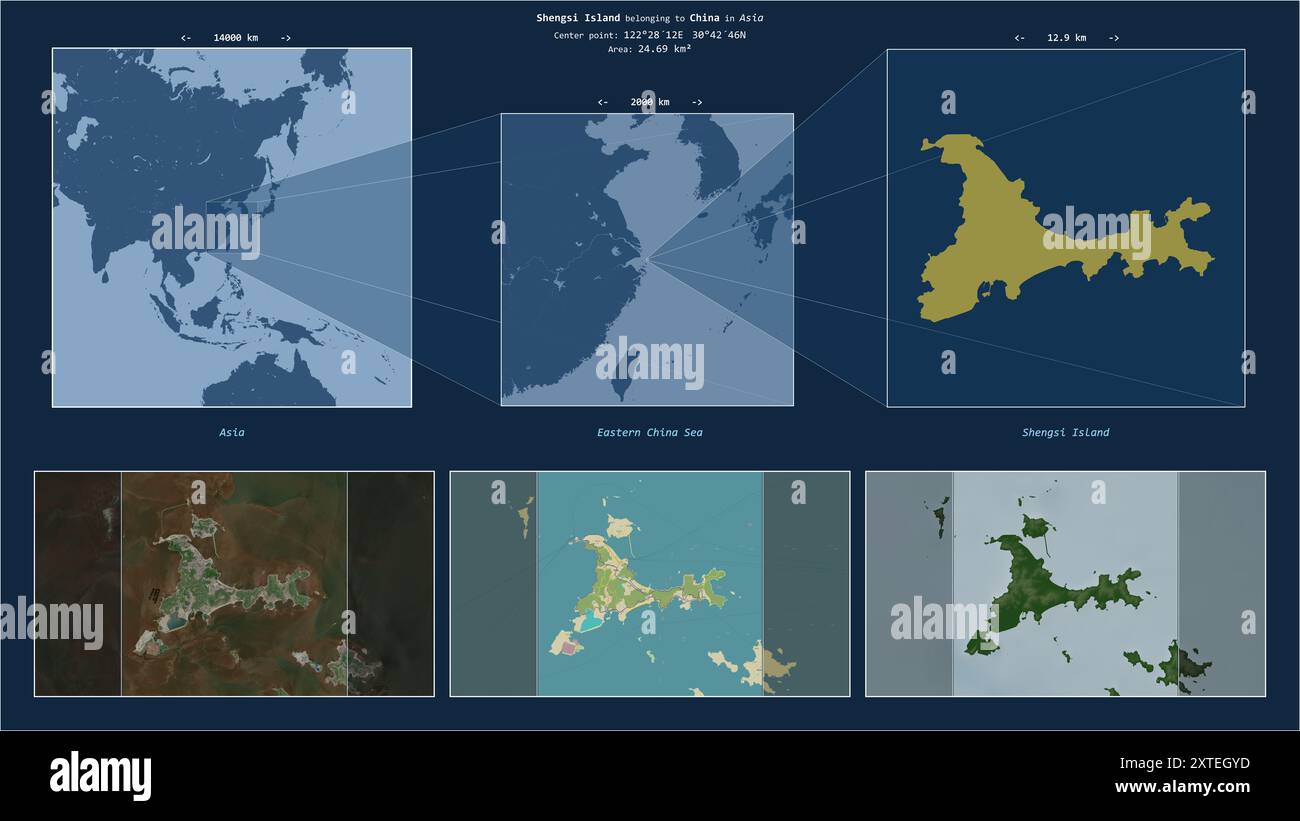
Task: Click the 'Shengsi Island' caption label
Action: tap(1065, 433)
